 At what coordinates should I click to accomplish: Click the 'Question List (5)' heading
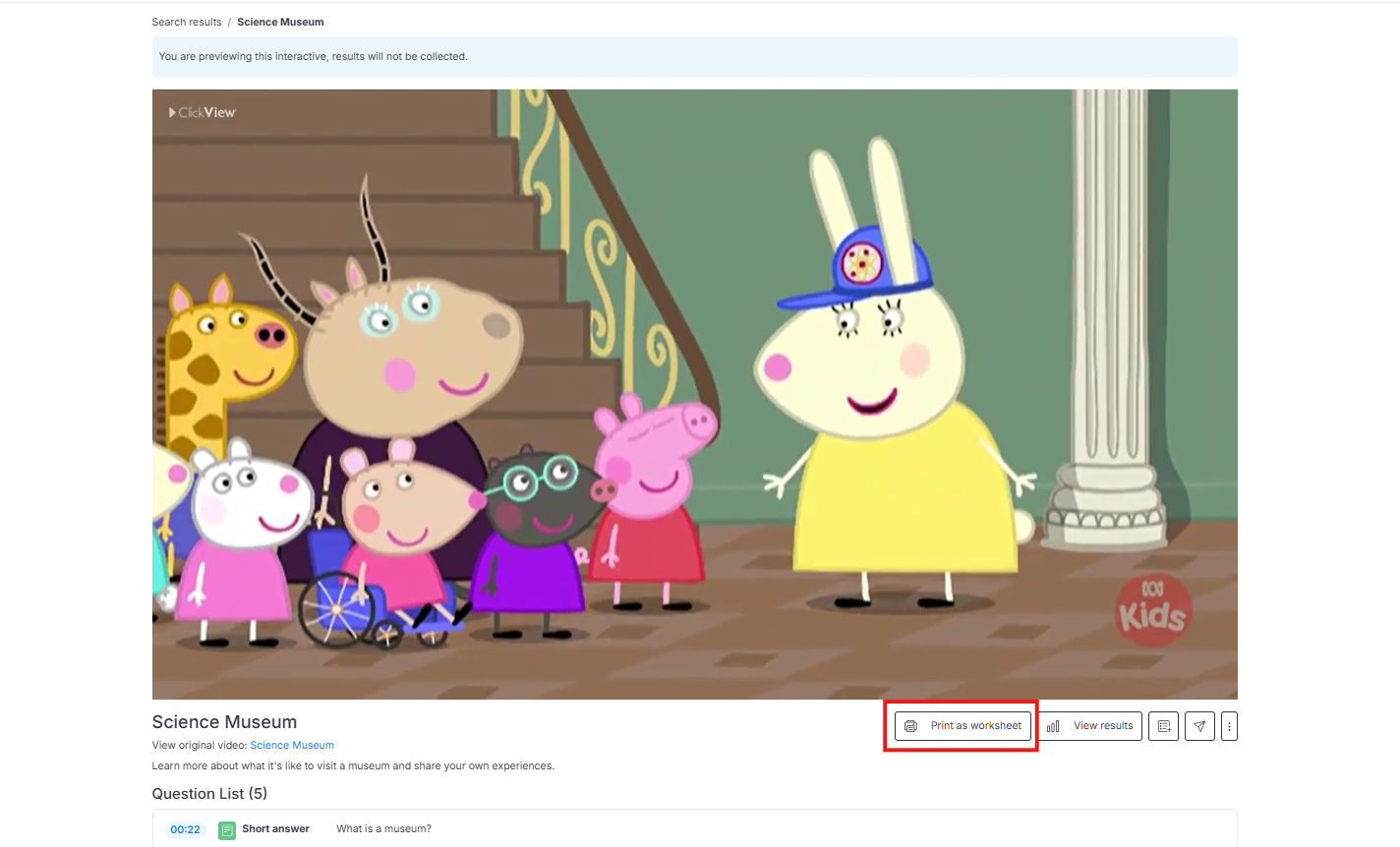click(209, 794)
